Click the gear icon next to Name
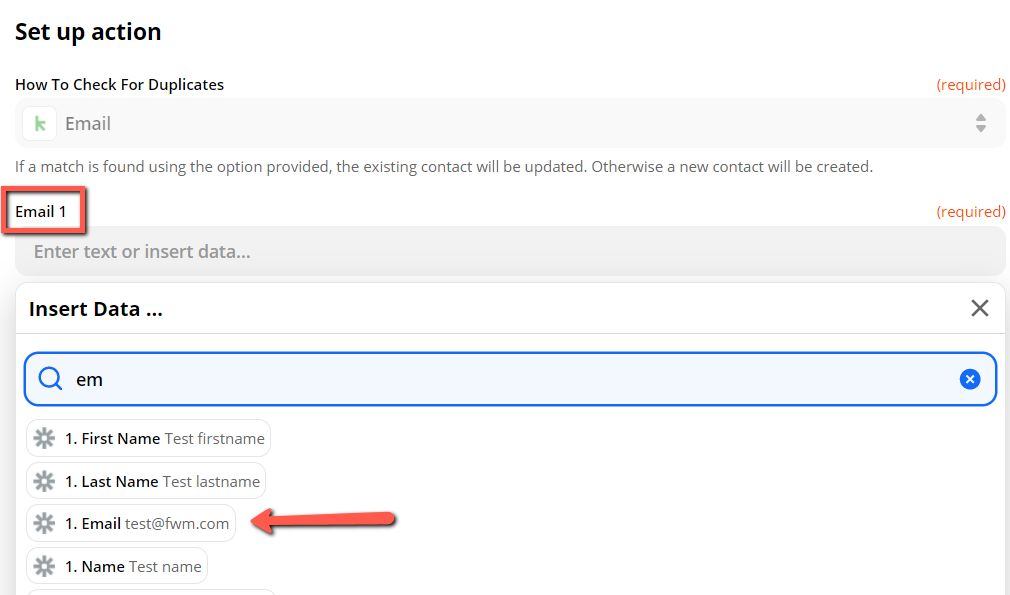1010x595 pixels. [x=44, y=566]
